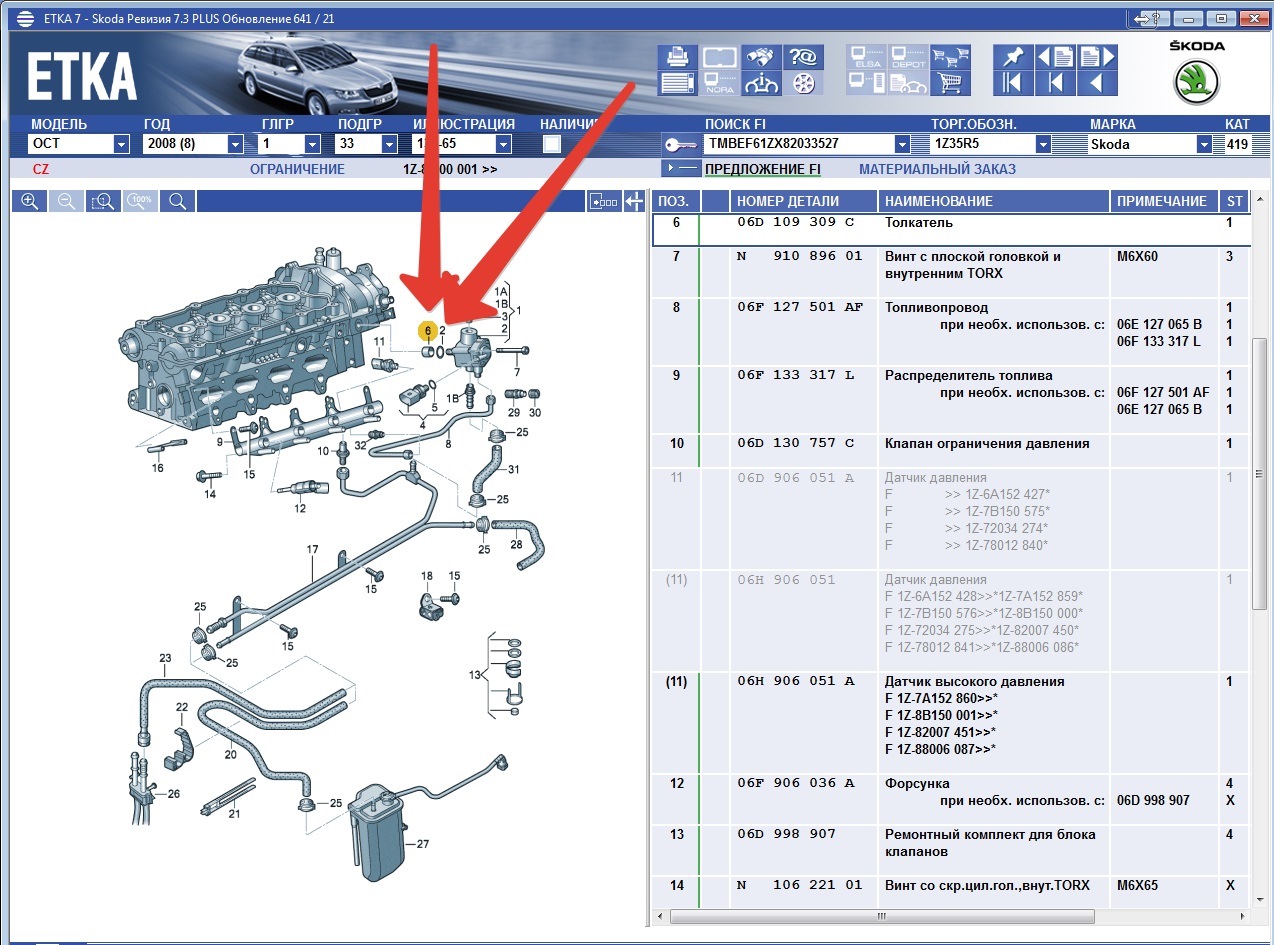Open the information figure icon
Image resolution: width=1274 pixels, height=945 pixels.
763,83
